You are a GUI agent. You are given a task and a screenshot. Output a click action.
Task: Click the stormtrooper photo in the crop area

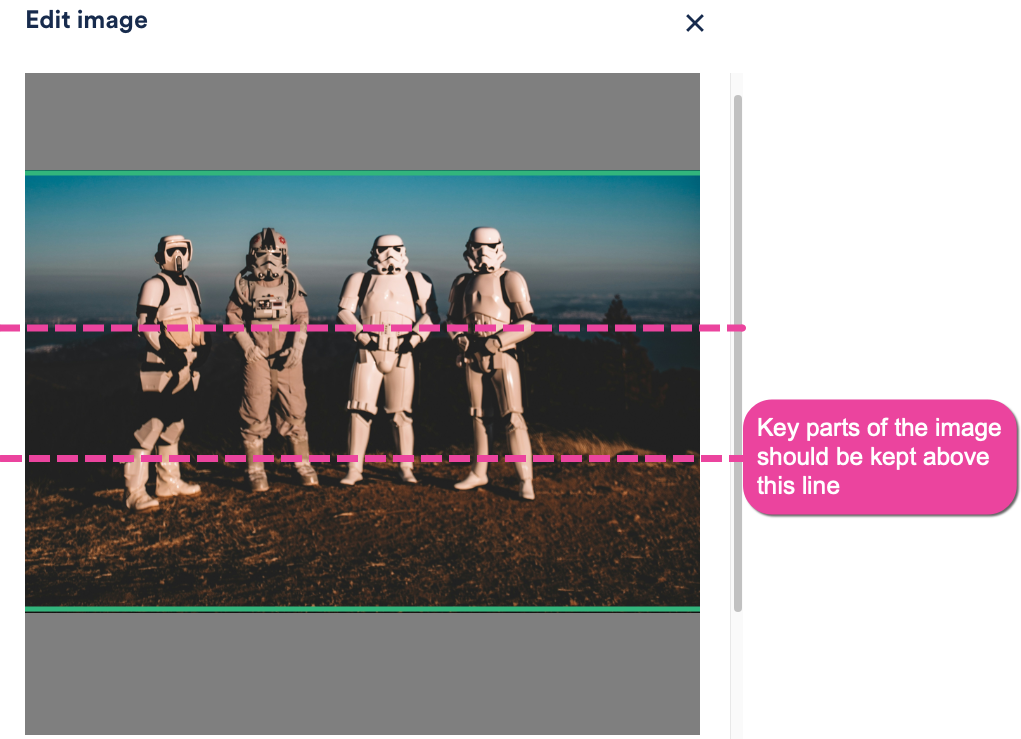click(x=362, y=391)
